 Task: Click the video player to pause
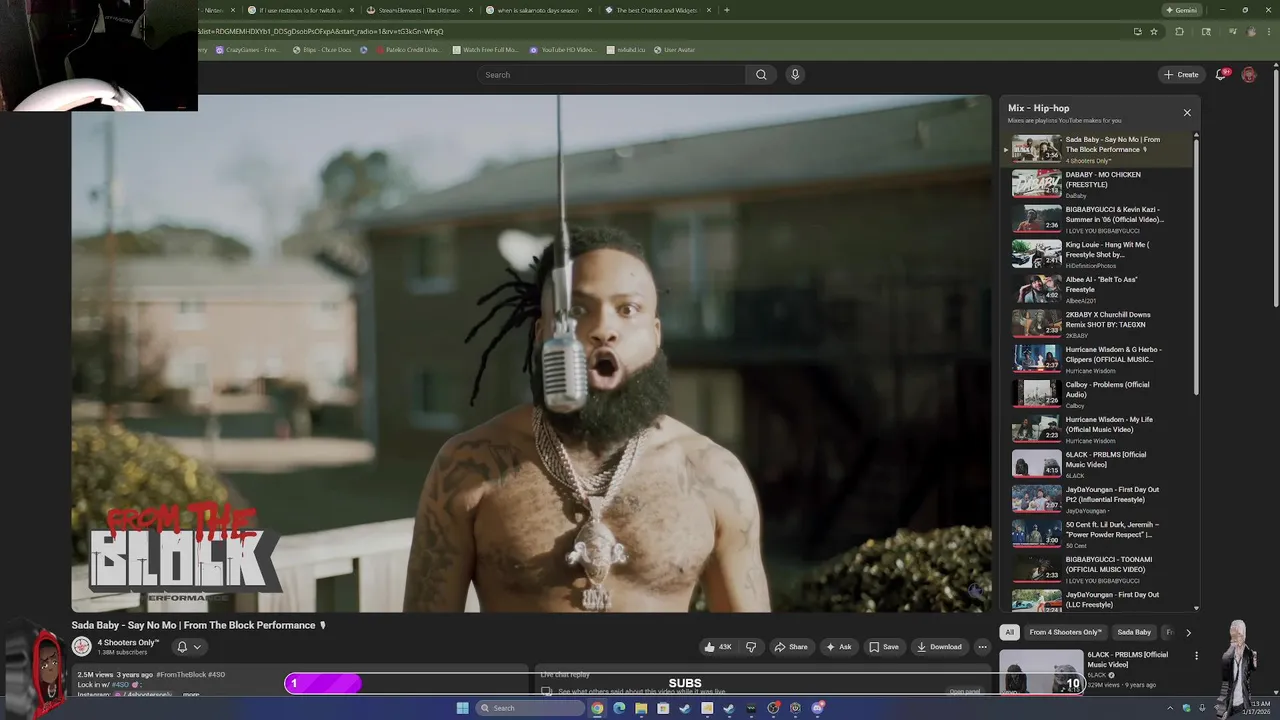pos(531,353)
